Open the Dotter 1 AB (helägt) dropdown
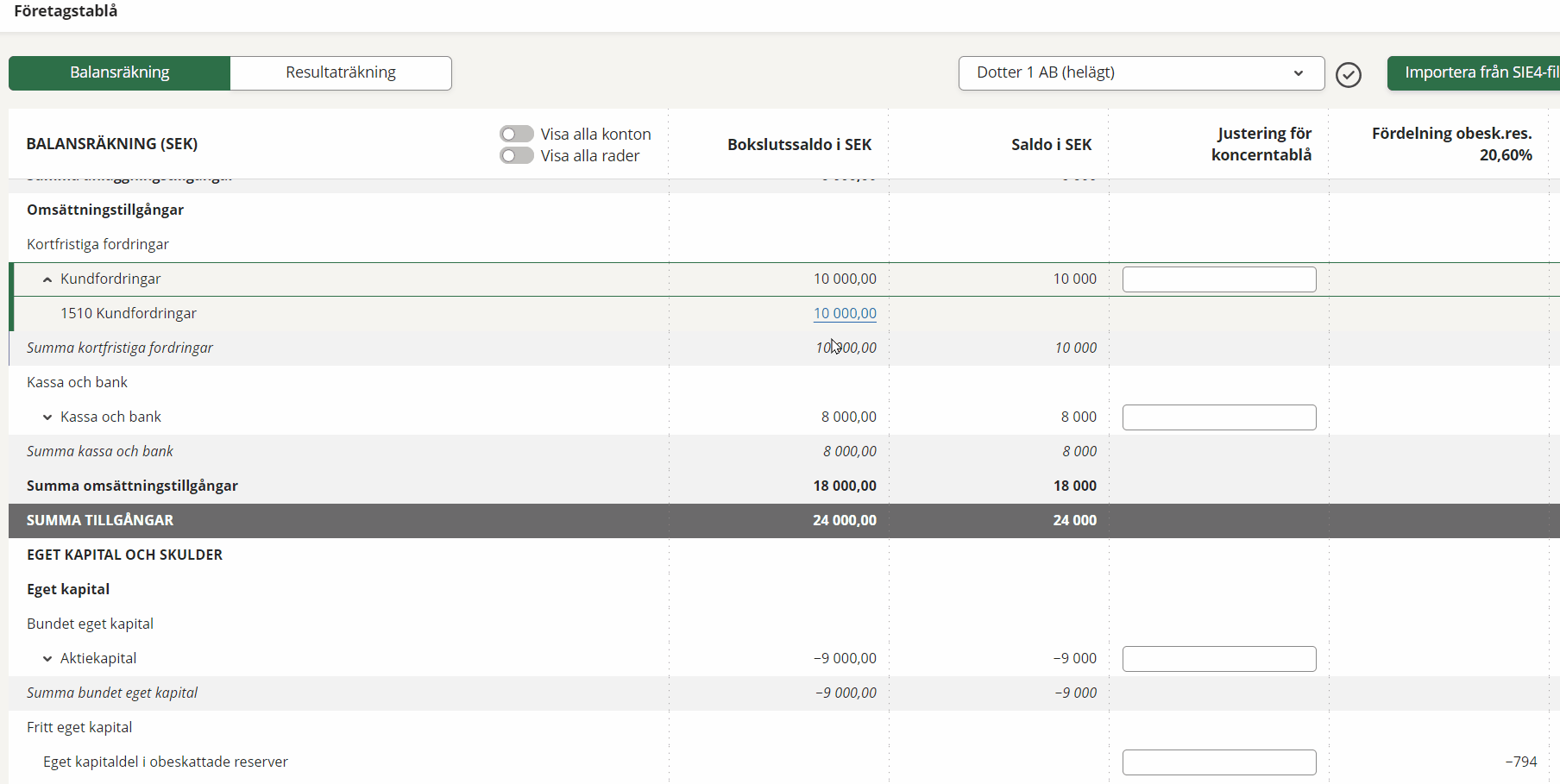1560x784 pixels. click(x=1141, y=73)
